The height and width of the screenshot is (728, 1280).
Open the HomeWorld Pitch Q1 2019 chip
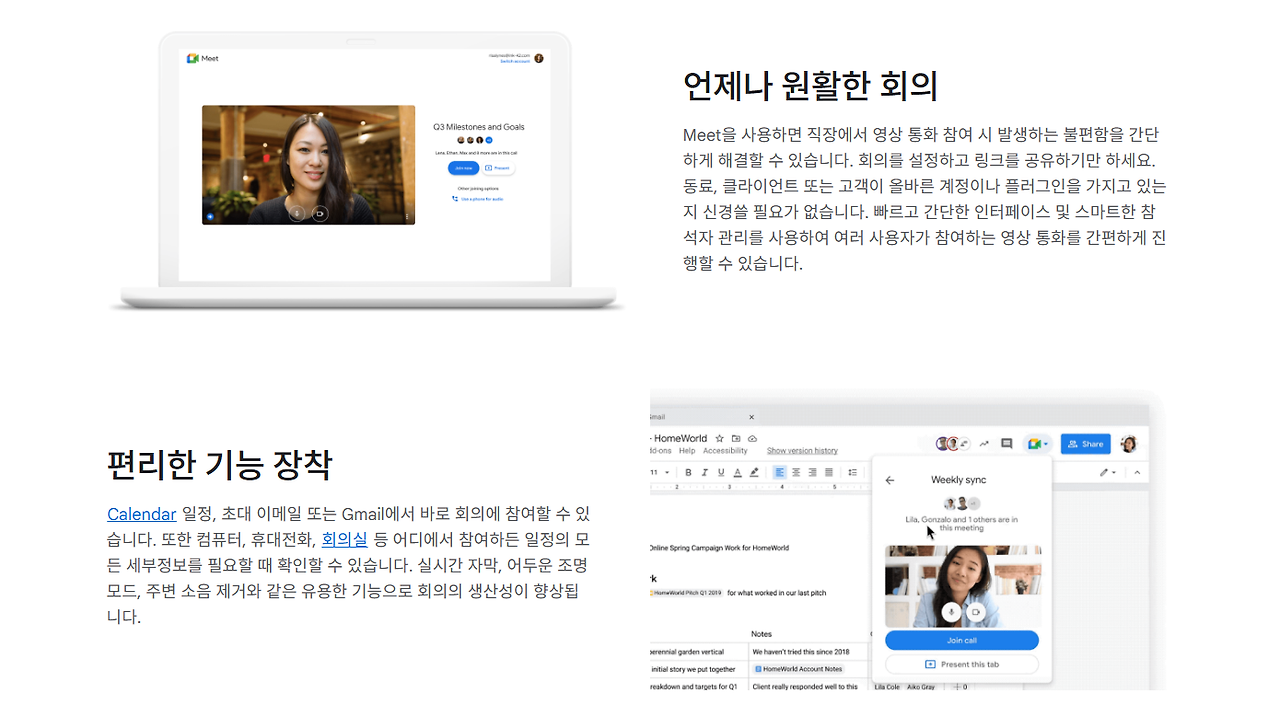(x=688, y=593)
